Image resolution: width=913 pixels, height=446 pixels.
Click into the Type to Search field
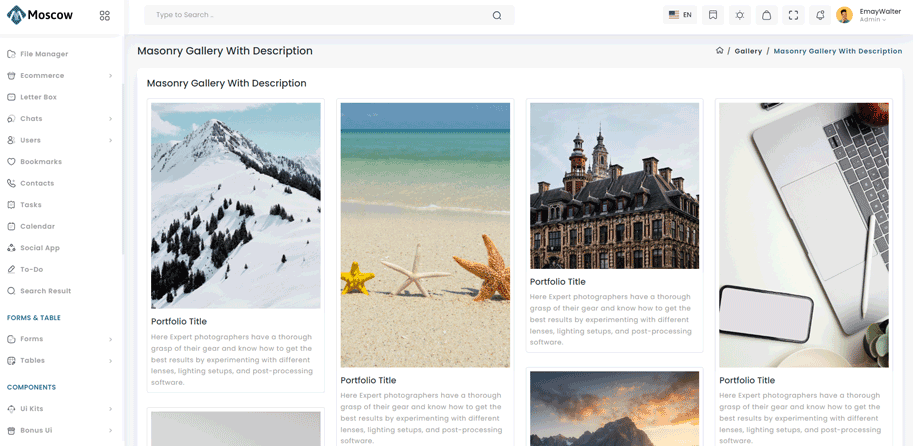click(320, 15)
